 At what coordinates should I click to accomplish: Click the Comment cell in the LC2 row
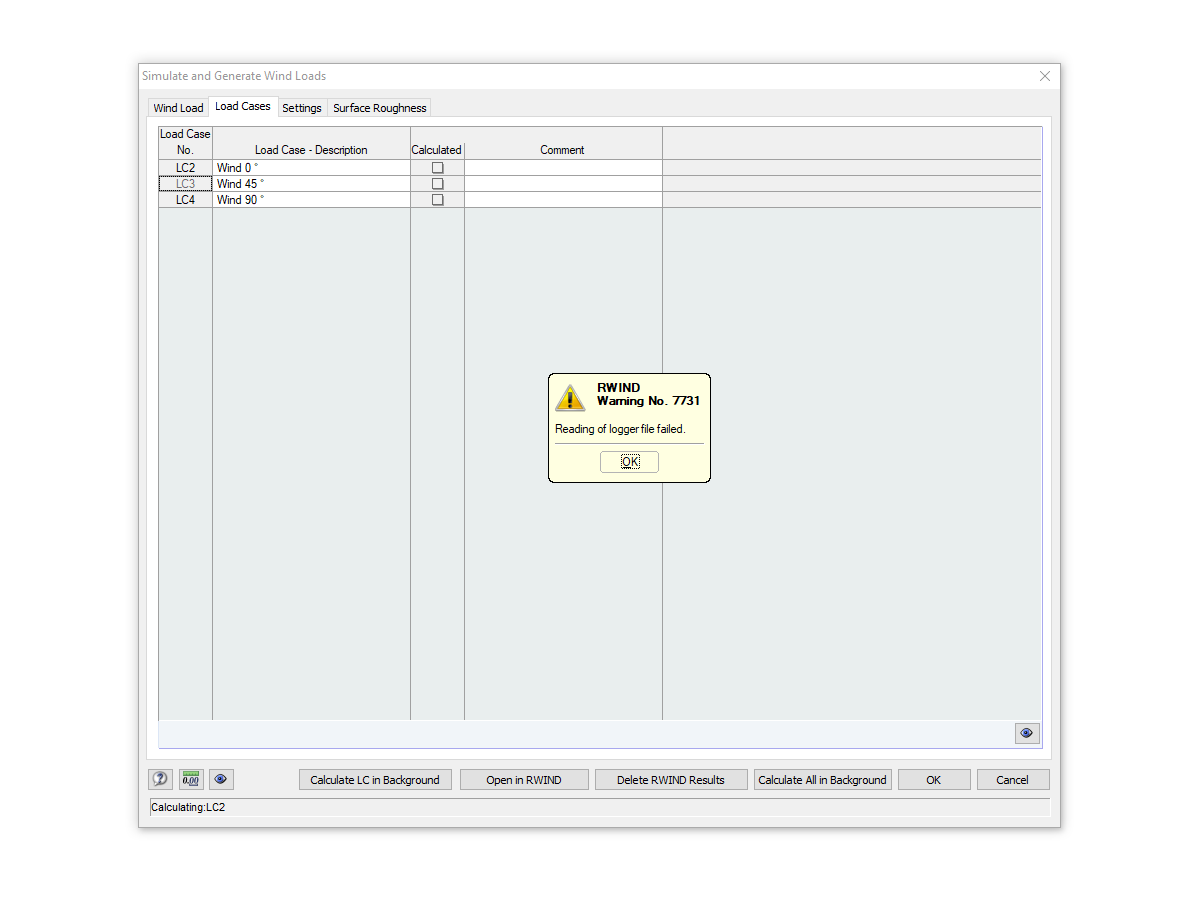pos(563,168)
